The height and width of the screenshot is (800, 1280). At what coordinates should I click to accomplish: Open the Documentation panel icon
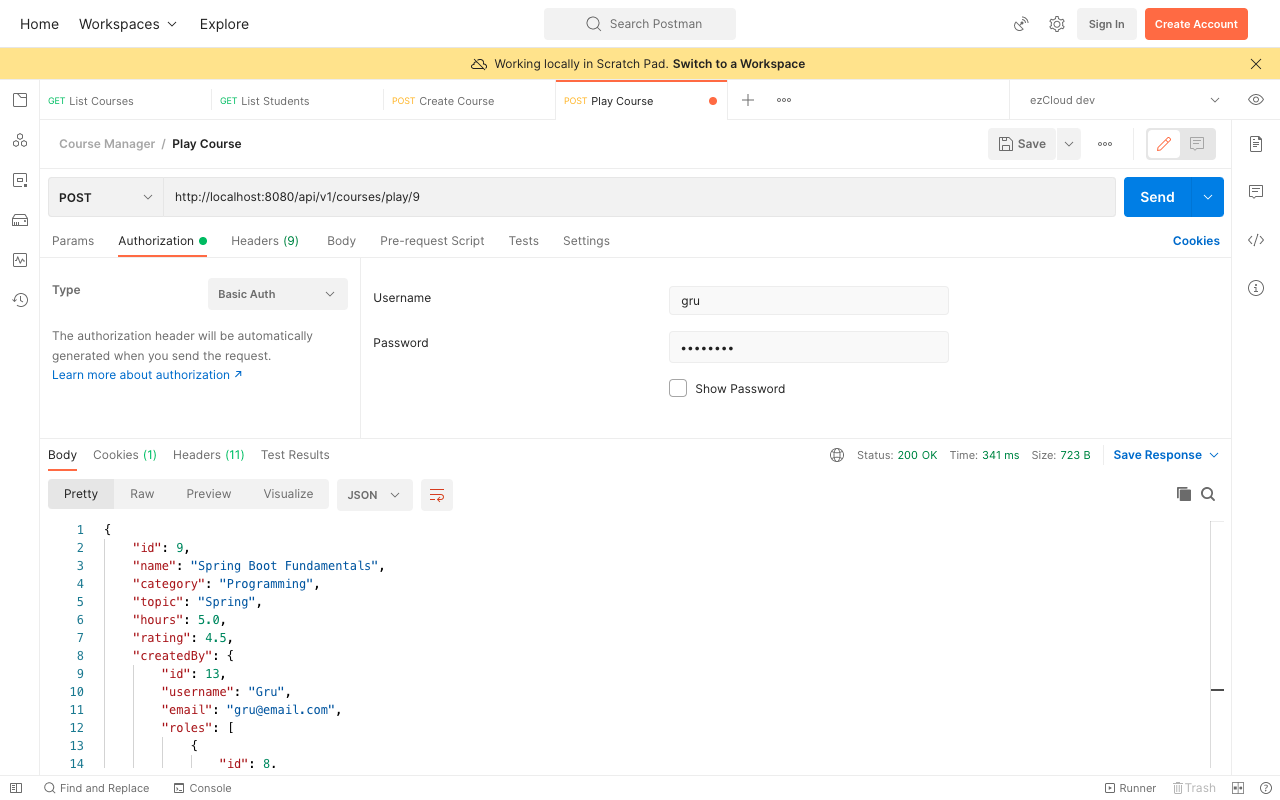coord(1256,144)
